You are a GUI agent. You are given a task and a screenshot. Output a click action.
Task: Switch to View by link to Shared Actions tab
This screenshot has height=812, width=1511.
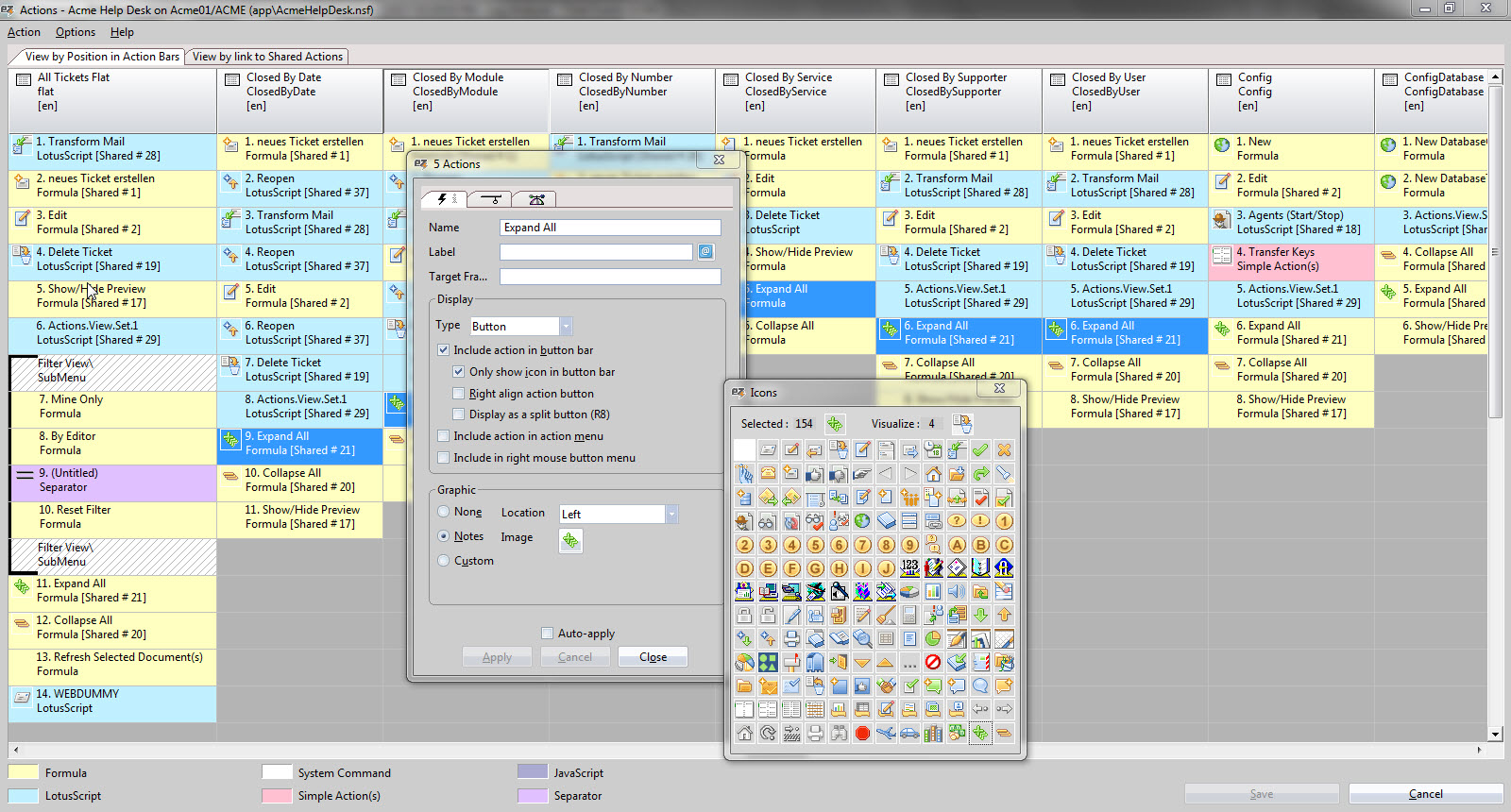click(x=267, y=57)
